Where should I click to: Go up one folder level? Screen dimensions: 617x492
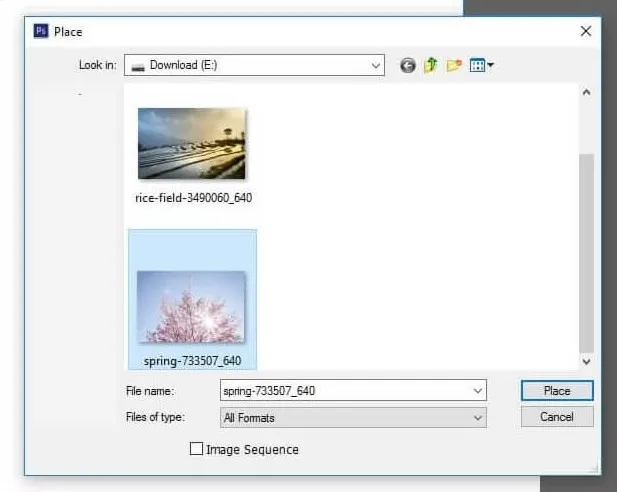431,65
